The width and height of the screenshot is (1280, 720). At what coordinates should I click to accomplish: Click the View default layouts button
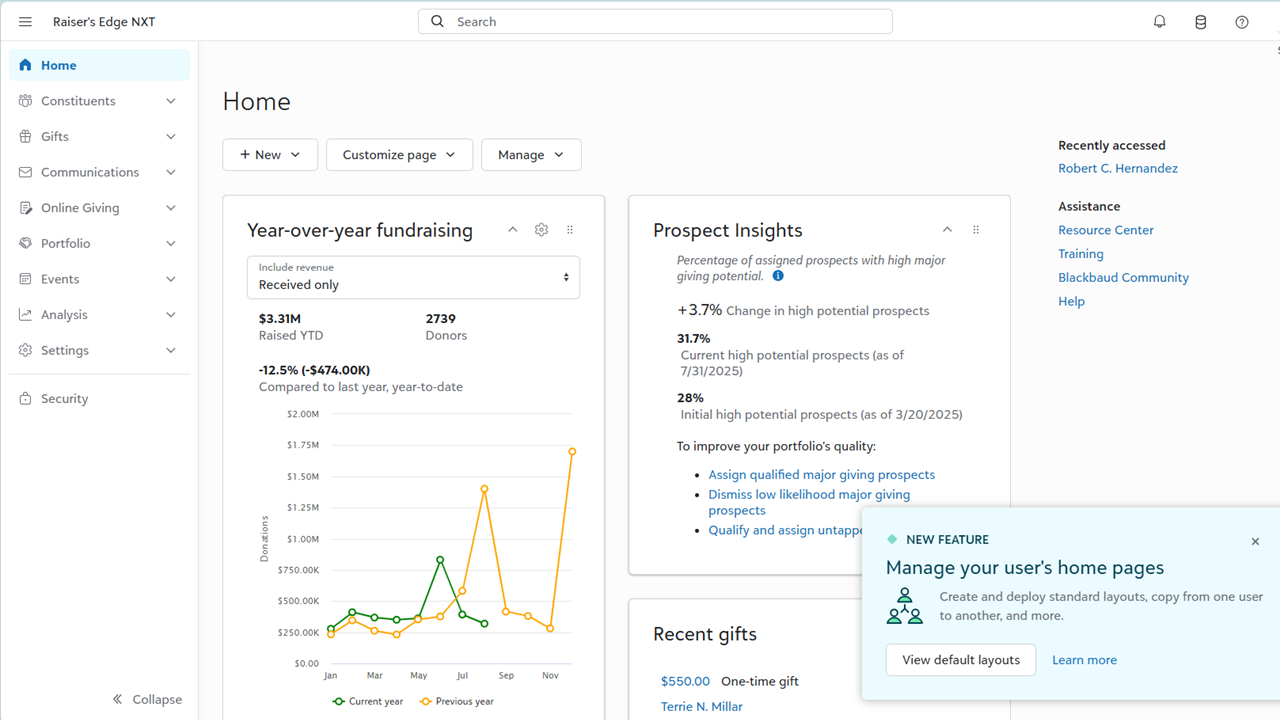(960, 660)
